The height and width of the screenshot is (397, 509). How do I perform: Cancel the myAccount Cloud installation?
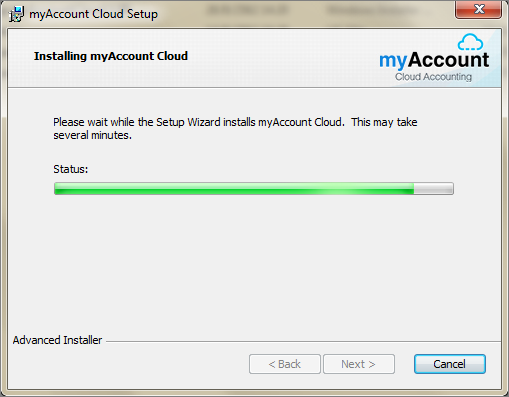[450, 364]
